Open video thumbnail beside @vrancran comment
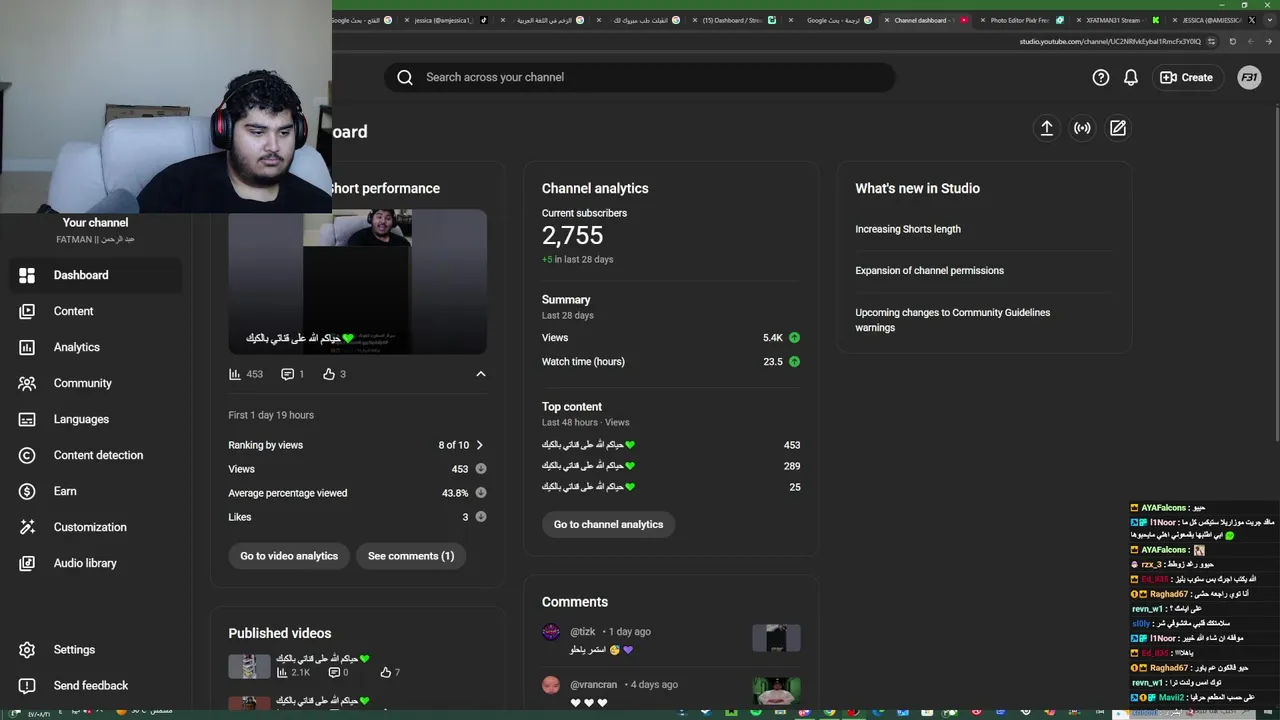 click(x=776, y=691)
